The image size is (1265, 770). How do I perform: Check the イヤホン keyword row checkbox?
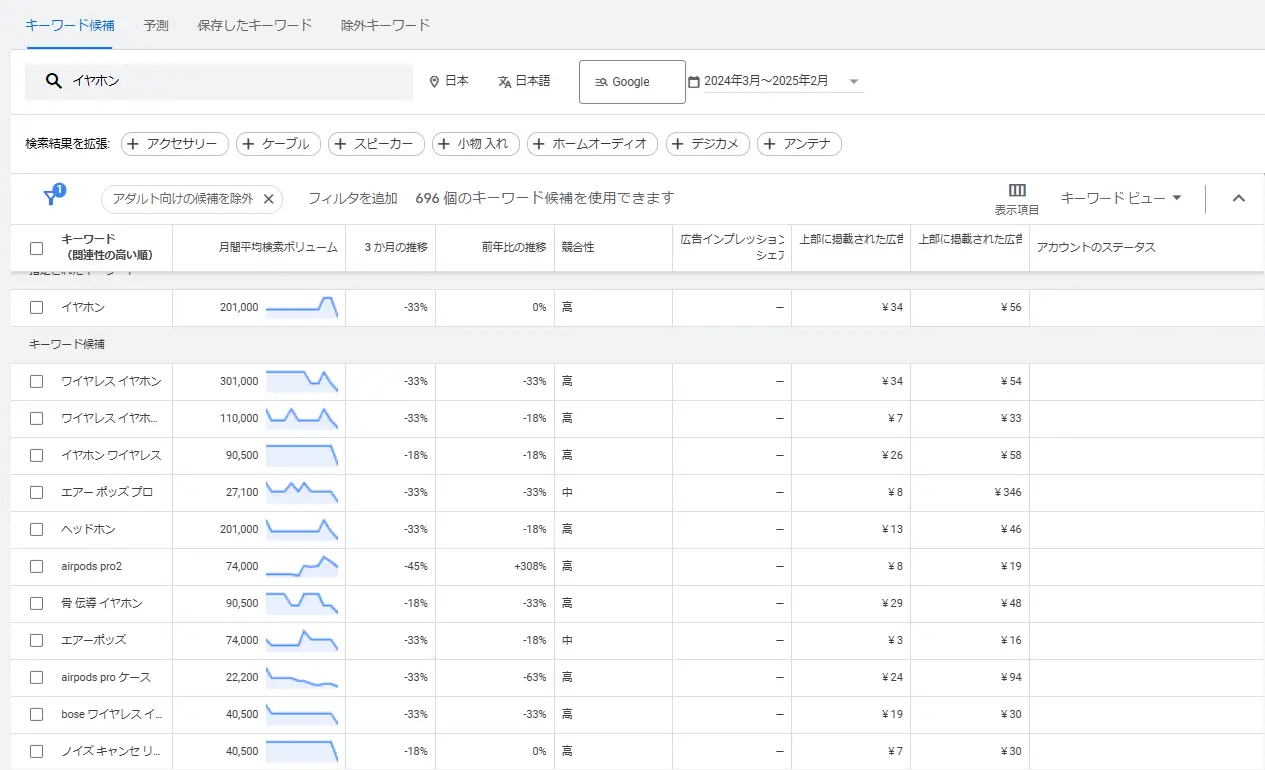37,307
